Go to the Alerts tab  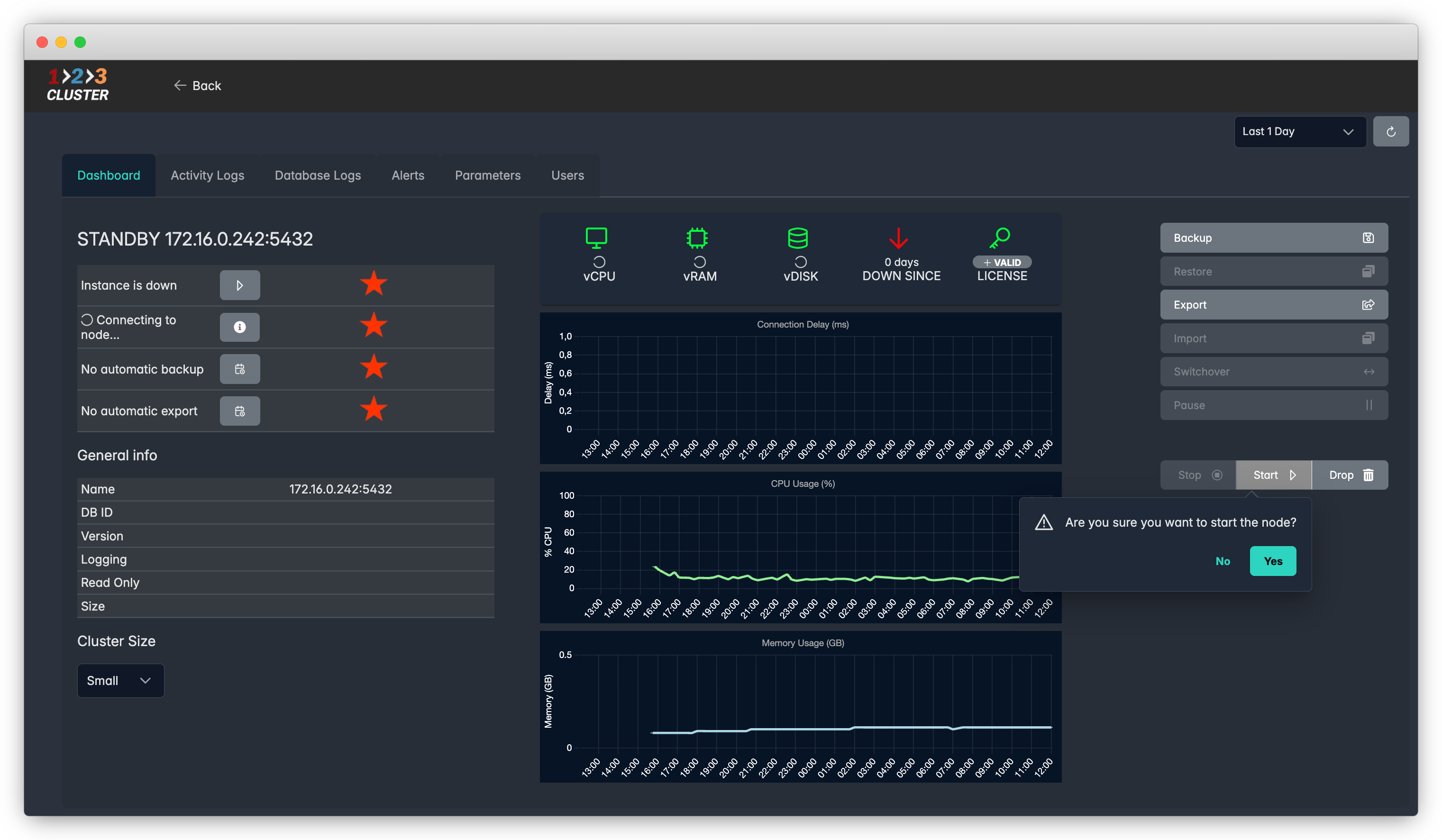point(407,175)
